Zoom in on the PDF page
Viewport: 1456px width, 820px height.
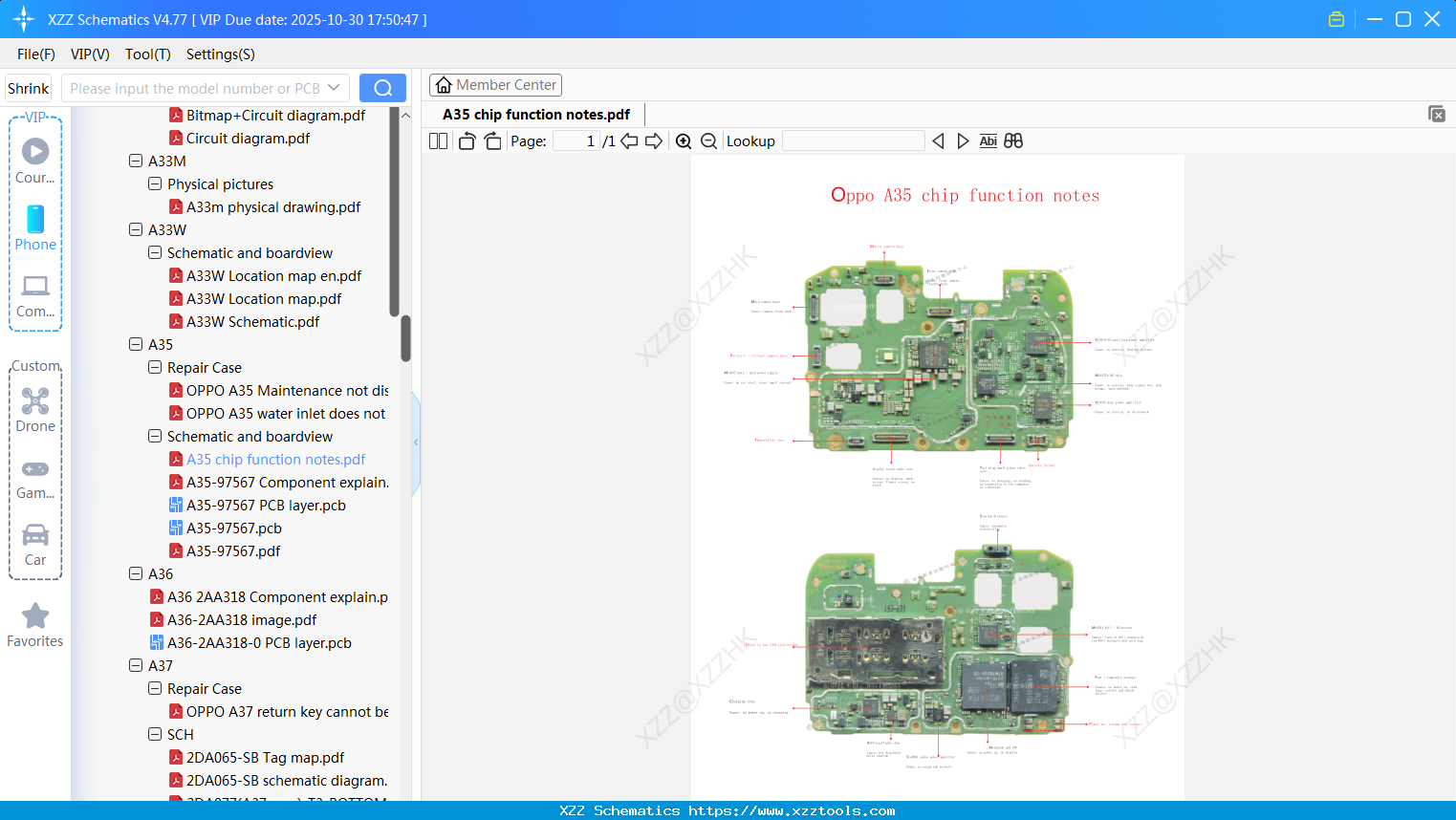pos(684,140)
